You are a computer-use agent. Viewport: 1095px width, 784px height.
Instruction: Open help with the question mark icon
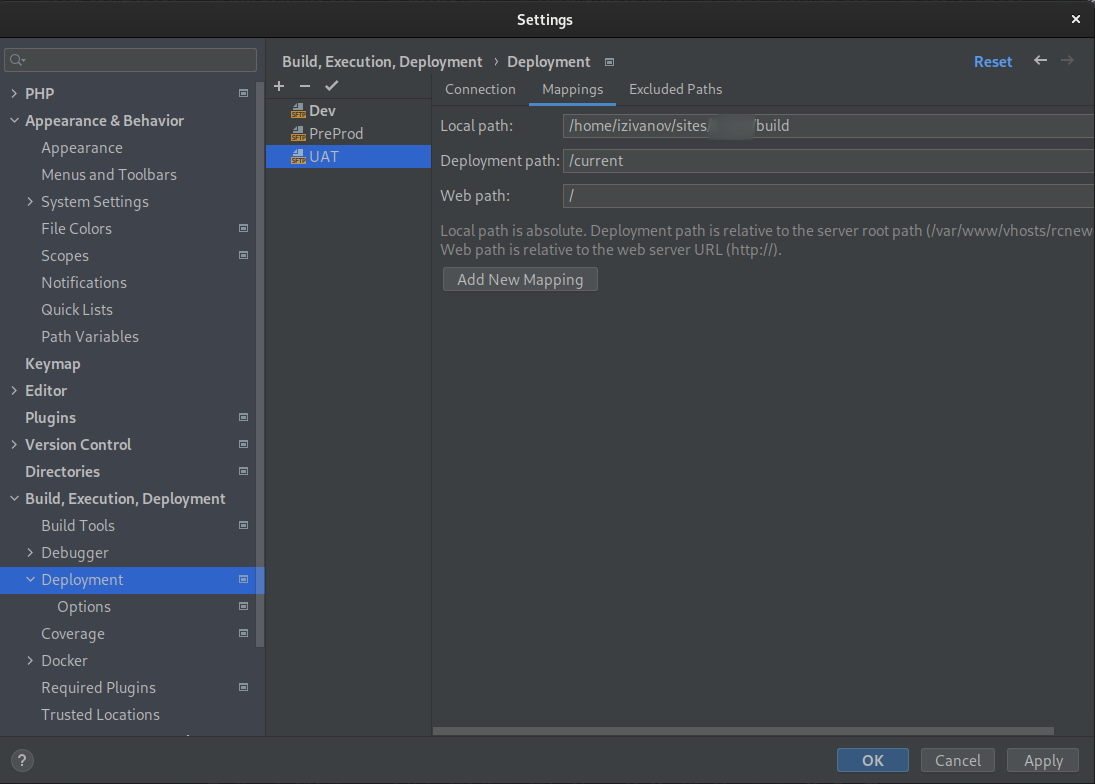(22, 760)
